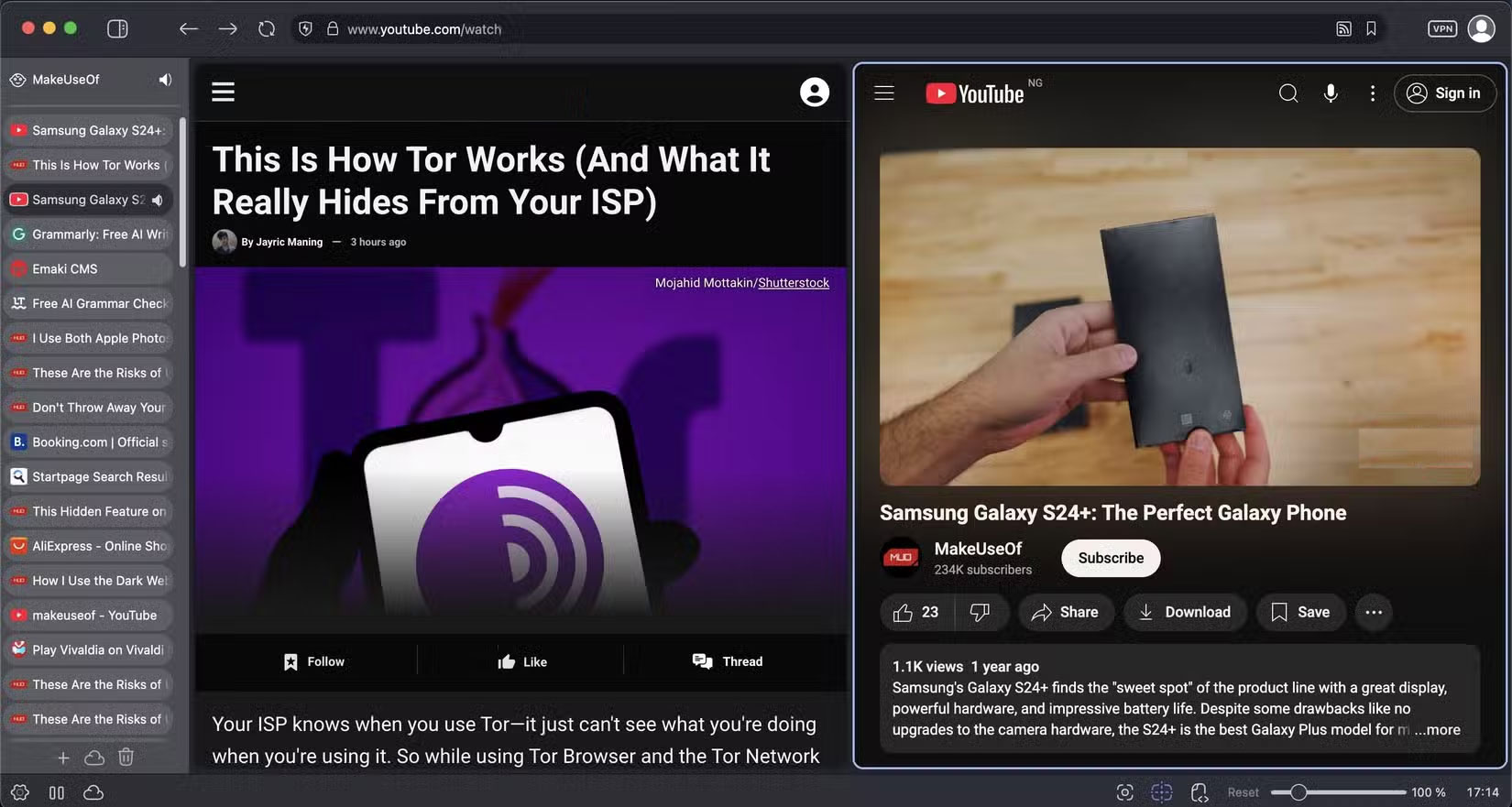Capture the page with the camera icon
This screenshot has height=807, width=1512.
[x=1124, y=792]
